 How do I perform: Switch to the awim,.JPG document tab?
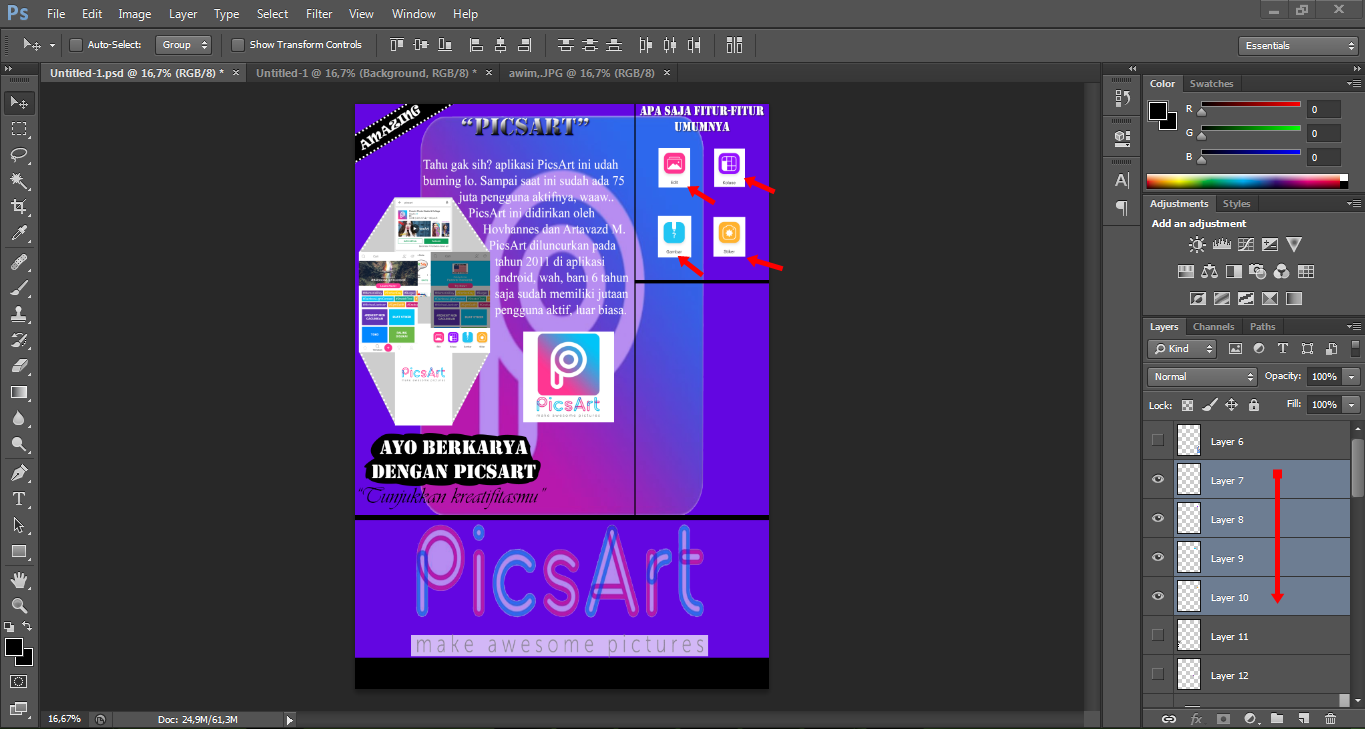581,73
